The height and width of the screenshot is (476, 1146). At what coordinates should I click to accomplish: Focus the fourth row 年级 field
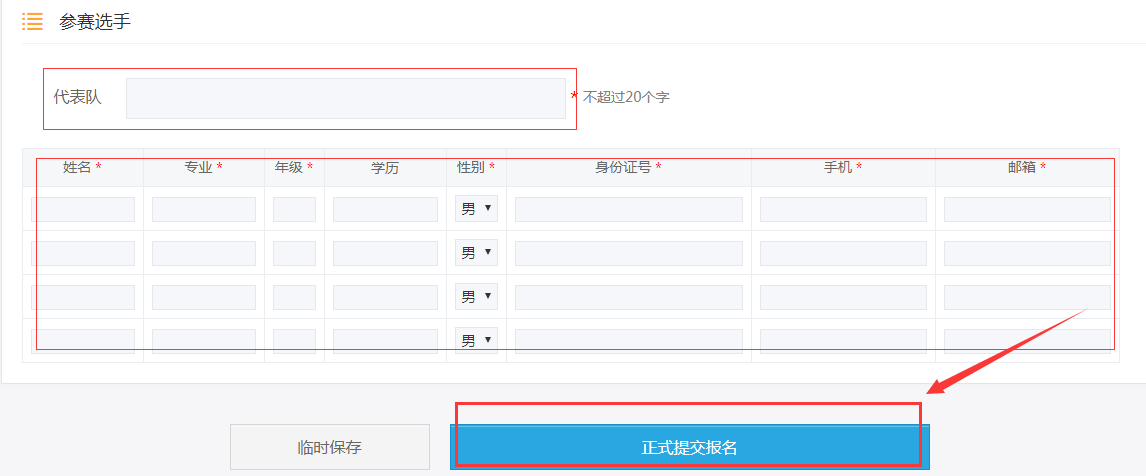295,341
